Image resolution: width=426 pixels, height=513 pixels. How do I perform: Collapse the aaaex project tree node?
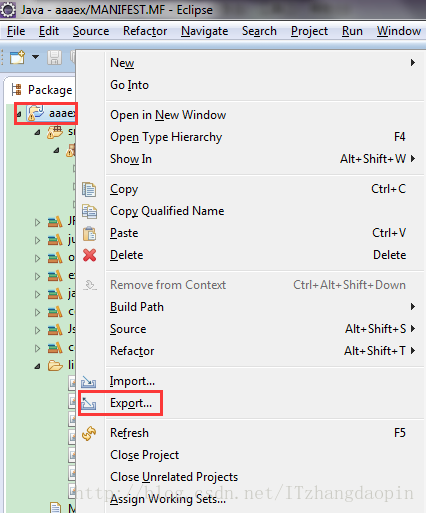tap(19, 115)
